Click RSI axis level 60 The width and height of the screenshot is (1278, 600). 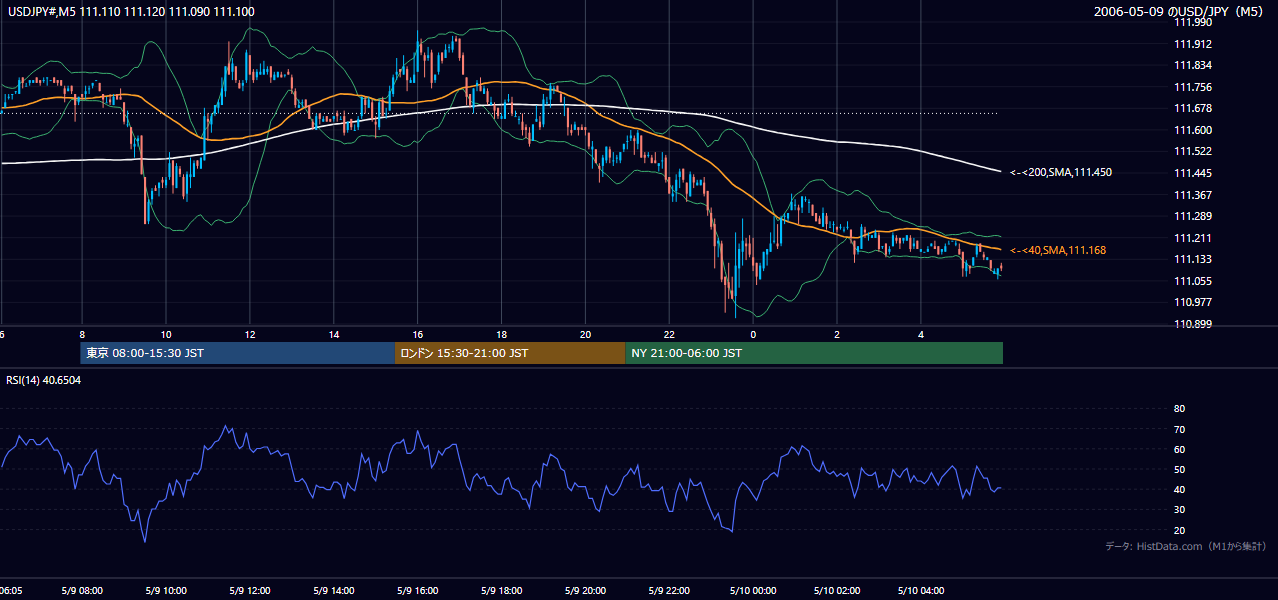click(1179, 450)
